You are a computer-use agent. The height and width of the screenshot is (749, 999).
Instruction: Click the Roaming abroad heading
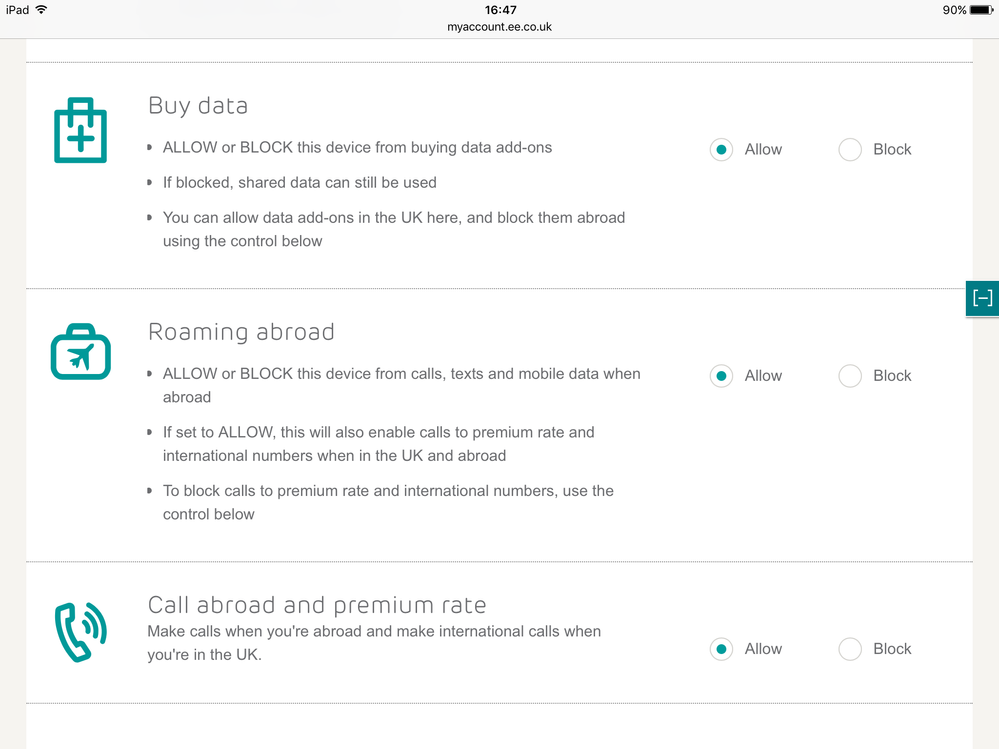[x=241, y=332]
